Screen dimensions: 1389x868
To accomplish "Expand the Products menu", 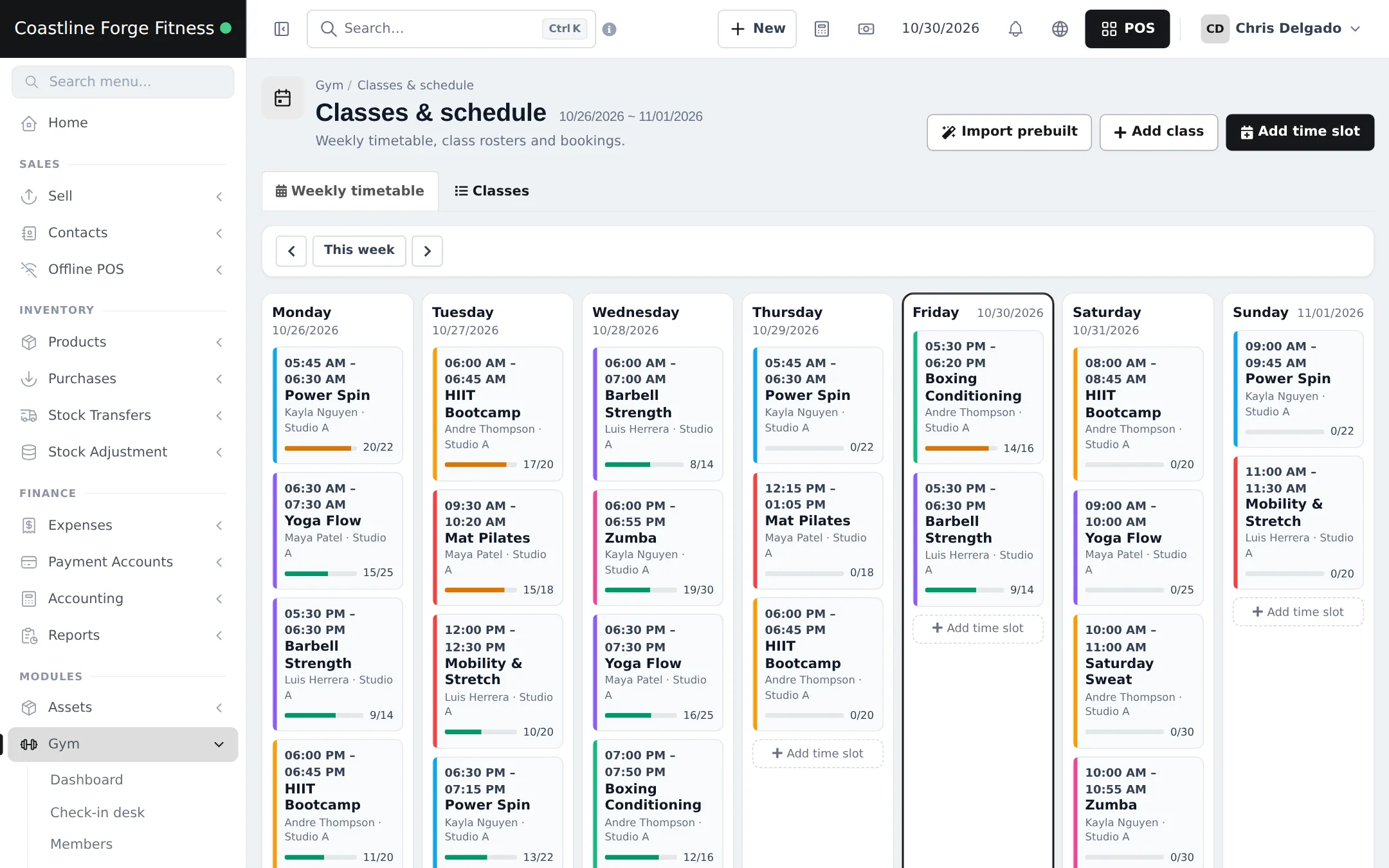I will click(x=123, y=342).
